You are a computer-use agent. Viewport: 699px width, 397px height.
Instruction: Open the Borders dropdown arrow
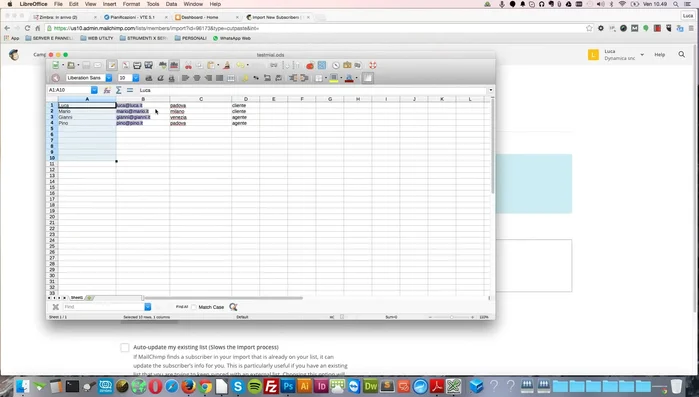pyautogui.click(x=326, y=78)
